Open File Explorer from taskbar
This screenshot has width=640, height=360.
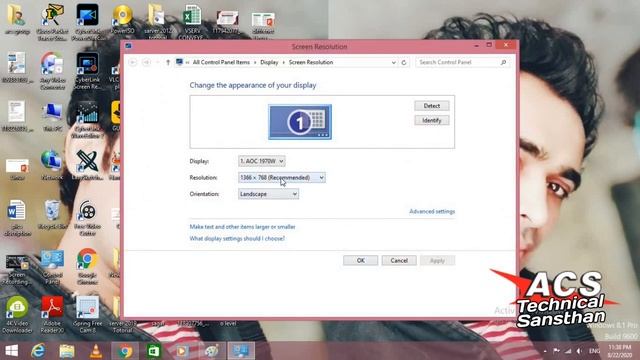[67, 351]
